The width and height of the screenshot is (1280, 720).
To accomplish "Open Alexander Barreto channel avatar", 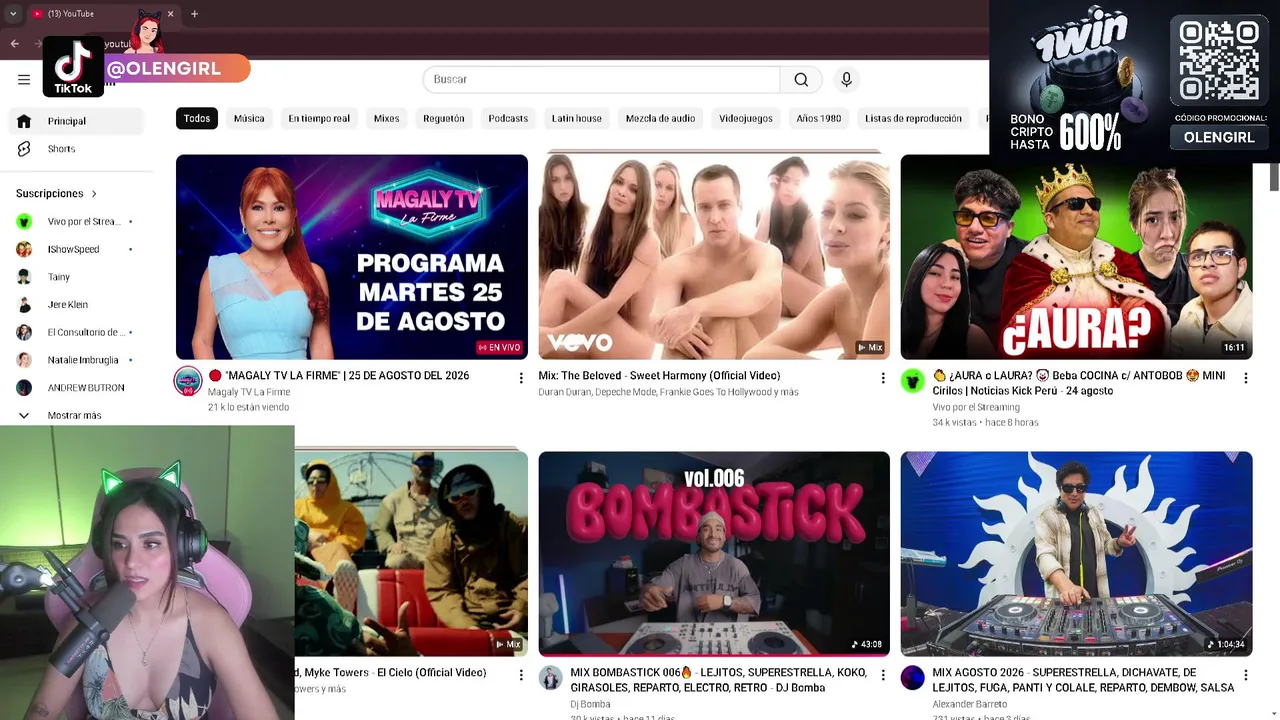I will click(913, 678).
